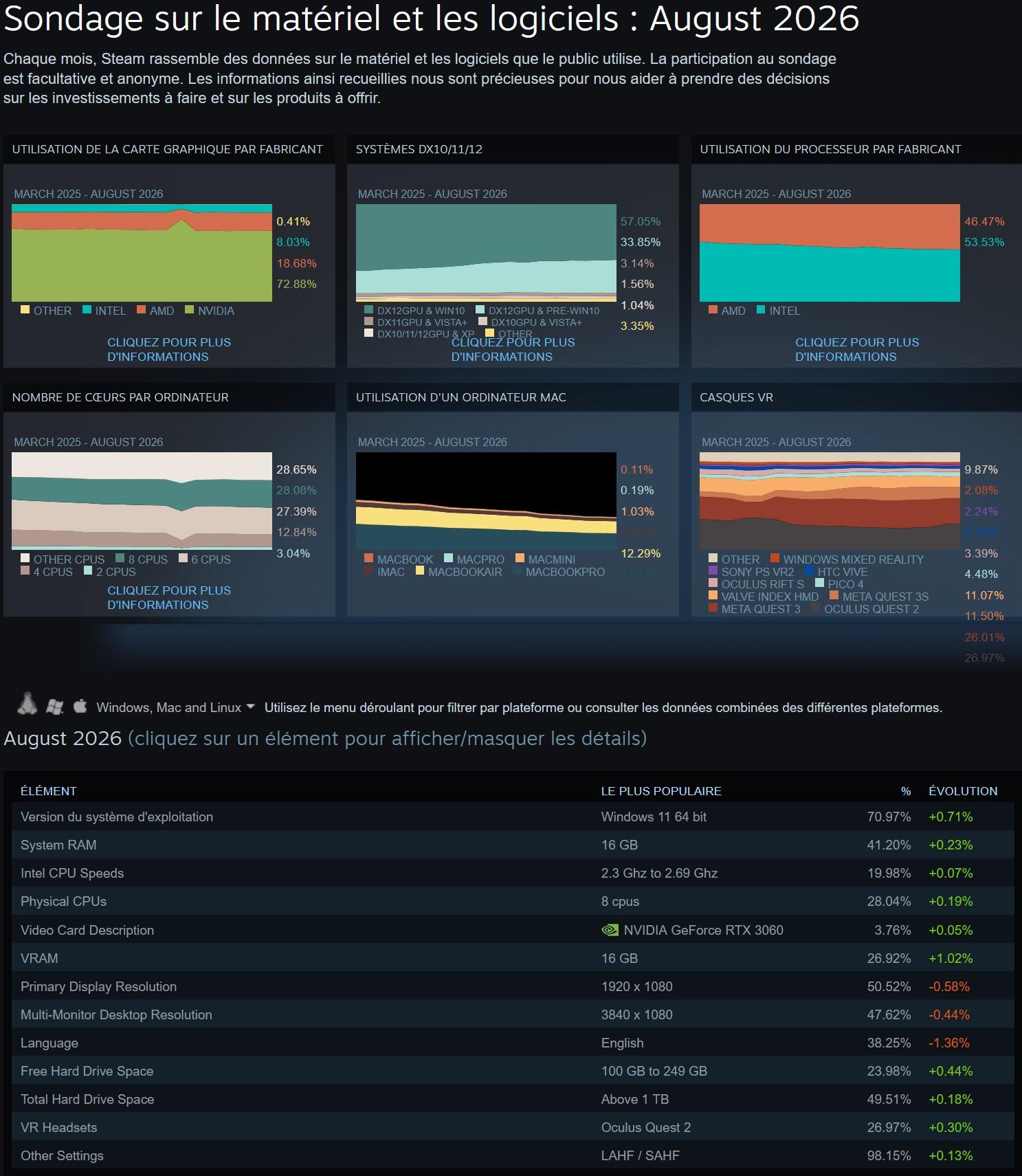Click the -1.36% Language evolution value
Viewport: 1022px width, 1176px height.
pyautogui.click(x=949, y=1043)
